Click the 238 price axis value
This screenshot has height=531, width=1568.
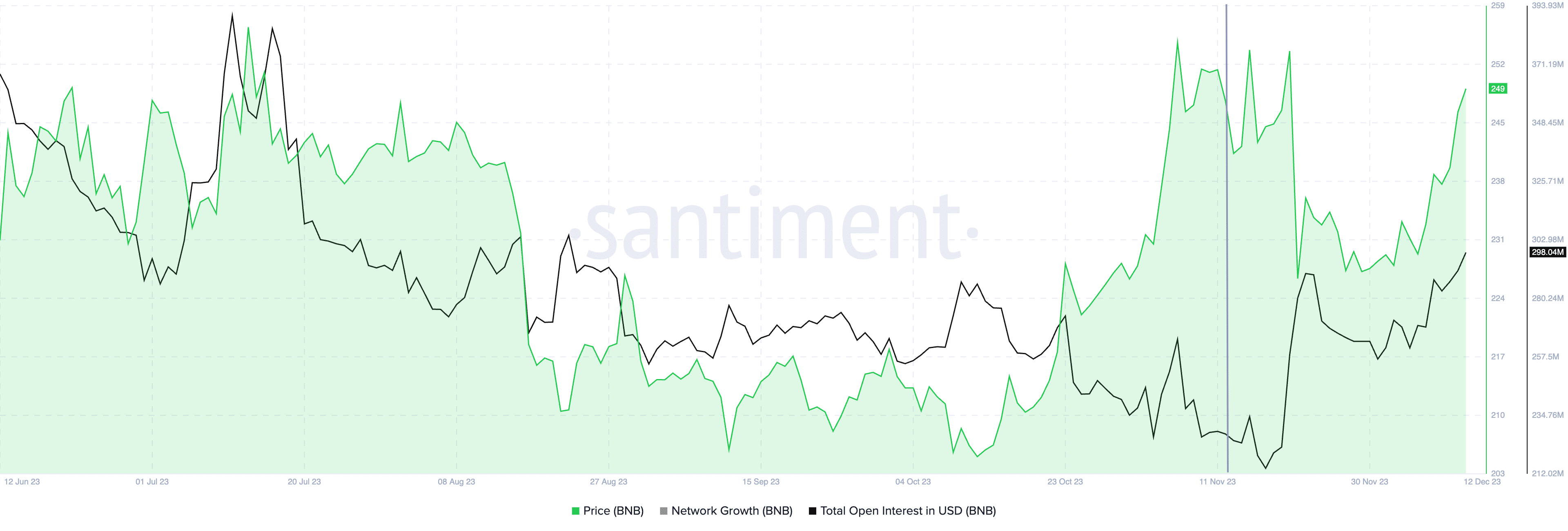point(1497,181)
